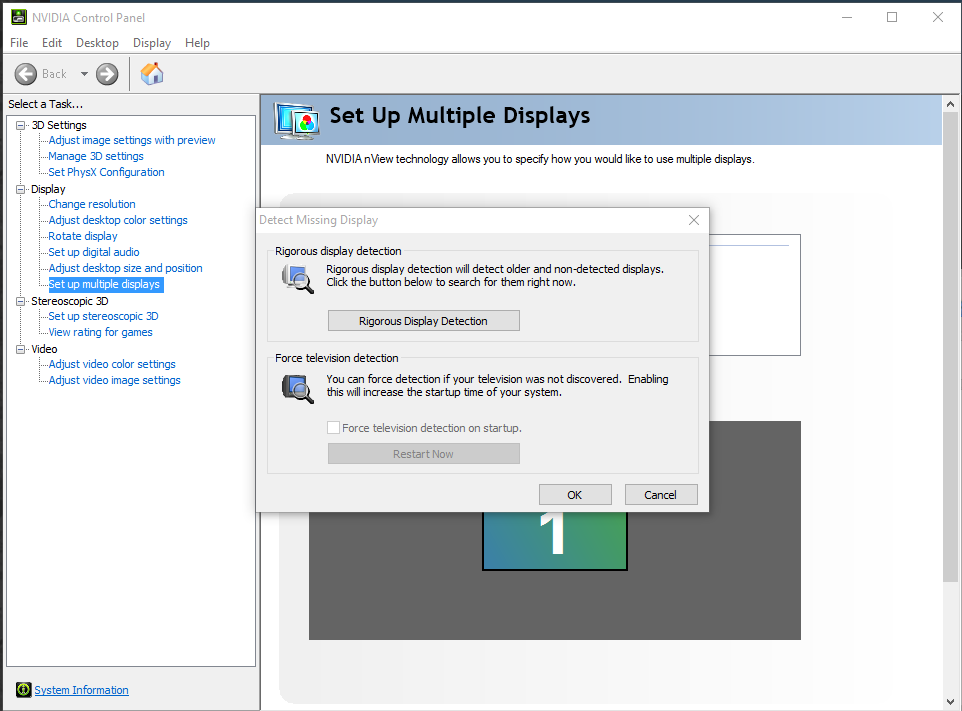Click the Back arrow icon in toolbar
962x711 pixels.
[x=26, y=74]
